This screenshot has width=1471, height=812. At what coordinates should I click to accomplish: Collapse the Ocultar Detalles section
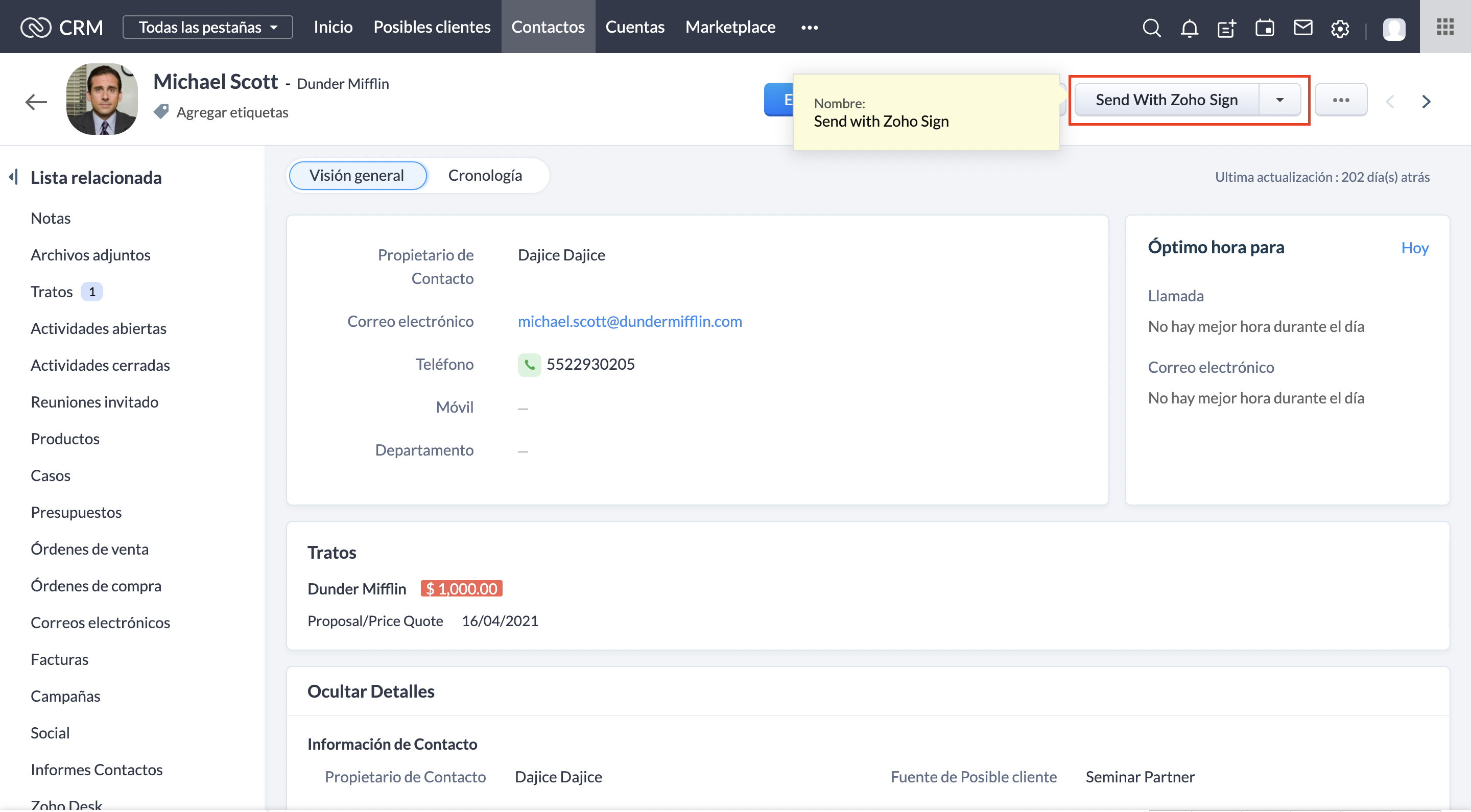click(371, 691)
